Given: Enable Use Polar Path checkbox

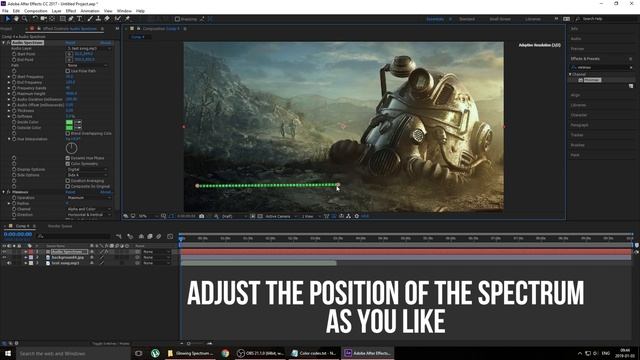Looking at the screenshot, I should (68, 71).
